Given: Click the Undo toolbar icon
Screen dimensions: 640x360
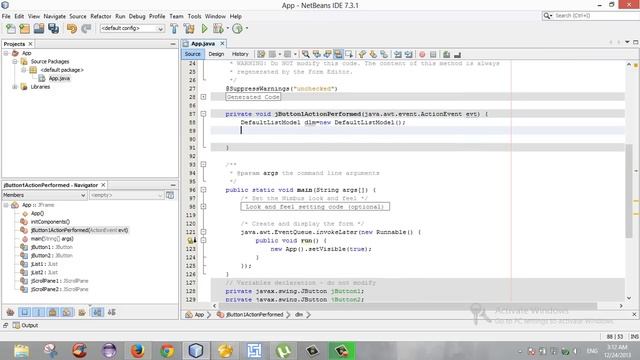Looking at the screenshot, I should [72, 29].
